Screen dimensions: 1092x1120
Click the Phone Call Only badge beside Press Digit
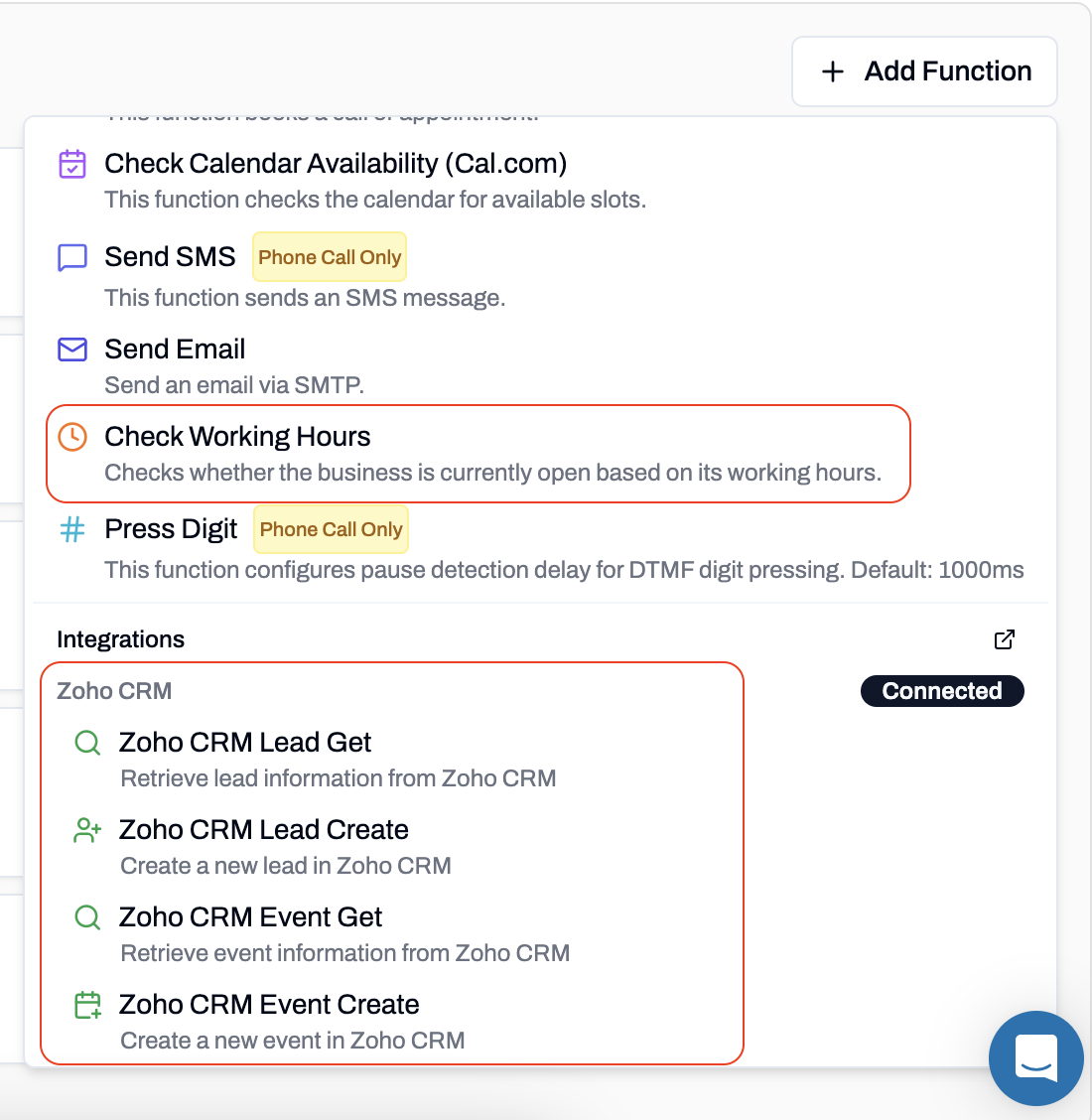coord(331,529)
